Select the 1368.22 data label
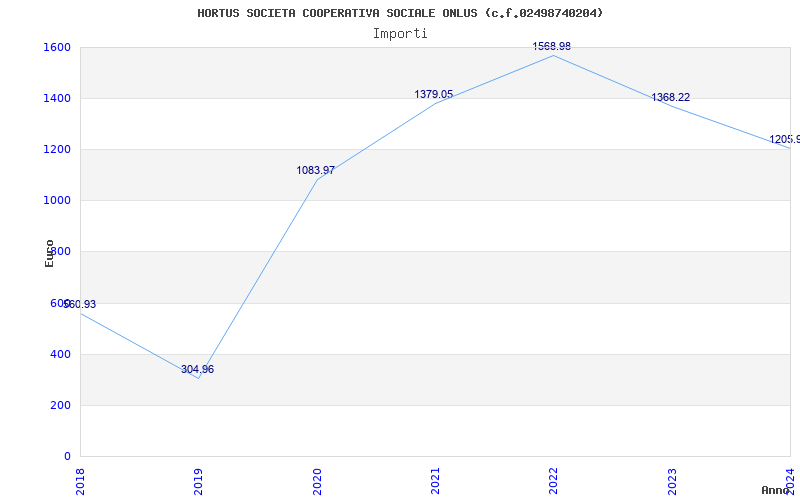The width and height of the screenshot is (800, 500). [x=670, y=97]
